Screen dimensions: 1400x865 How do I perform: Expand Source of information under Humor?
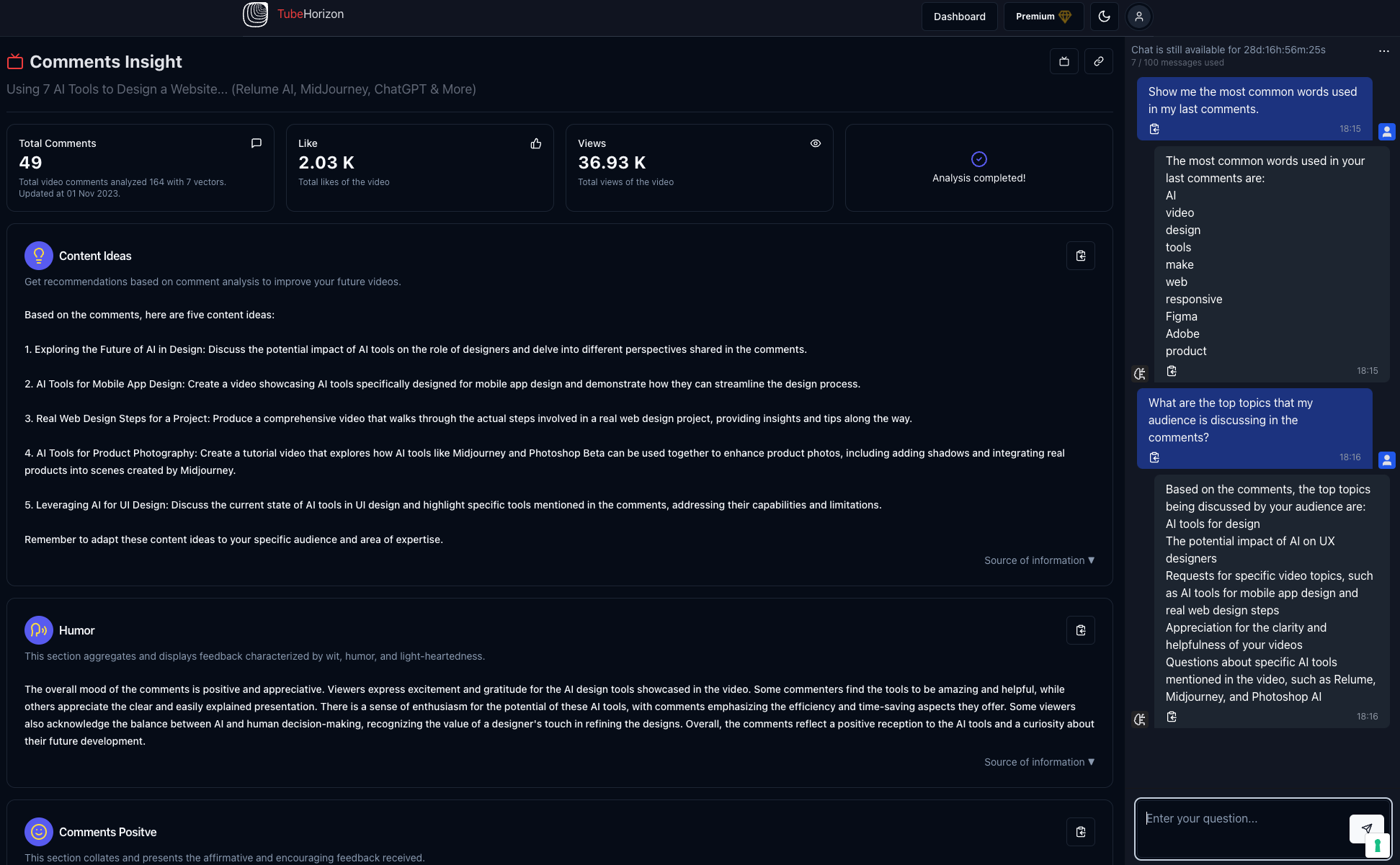tap(1039, 762)
